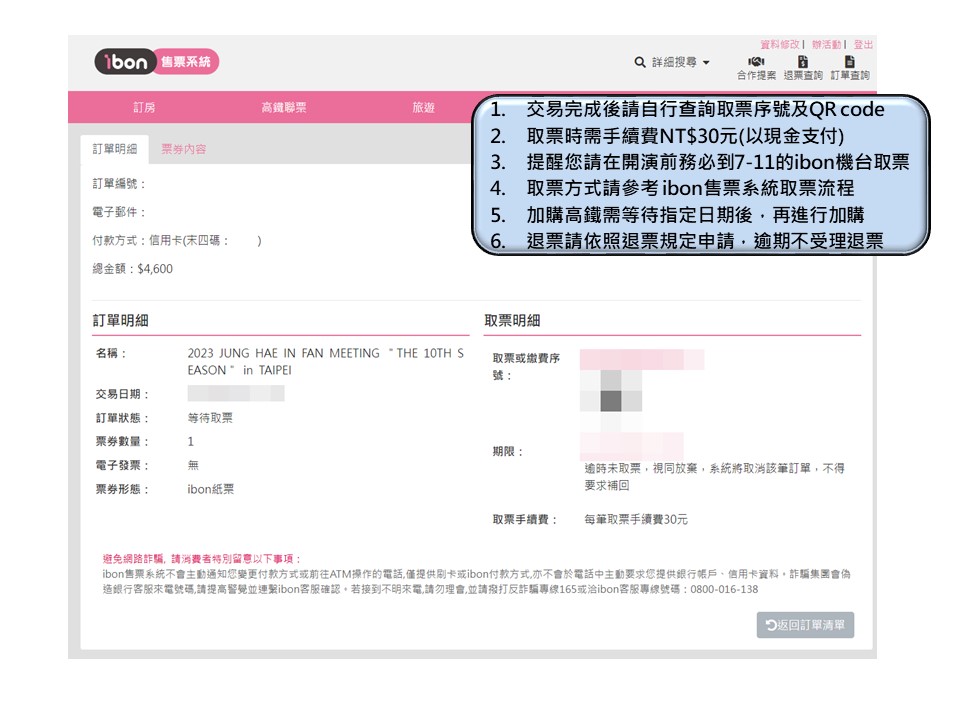Switch to the 訂單明細 tab
The height and width of the screenshot is (720, 960).
115,149
